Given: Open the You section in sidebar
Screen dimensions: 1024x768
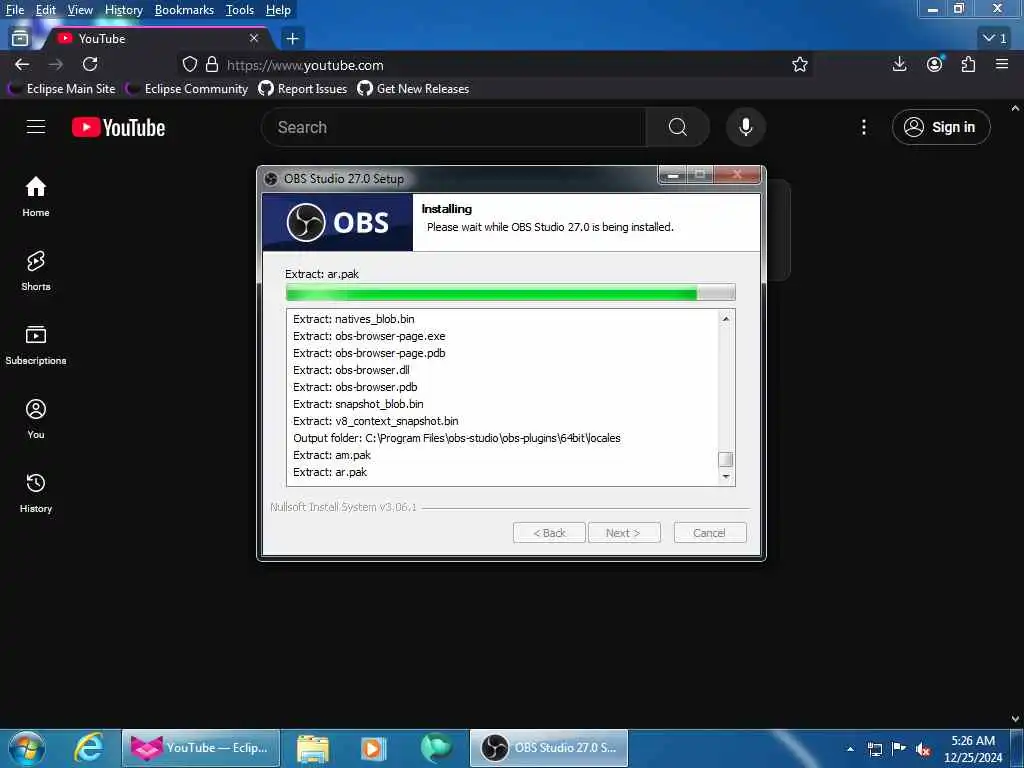Looking at the screenshot, I should [x=36, y=419].
